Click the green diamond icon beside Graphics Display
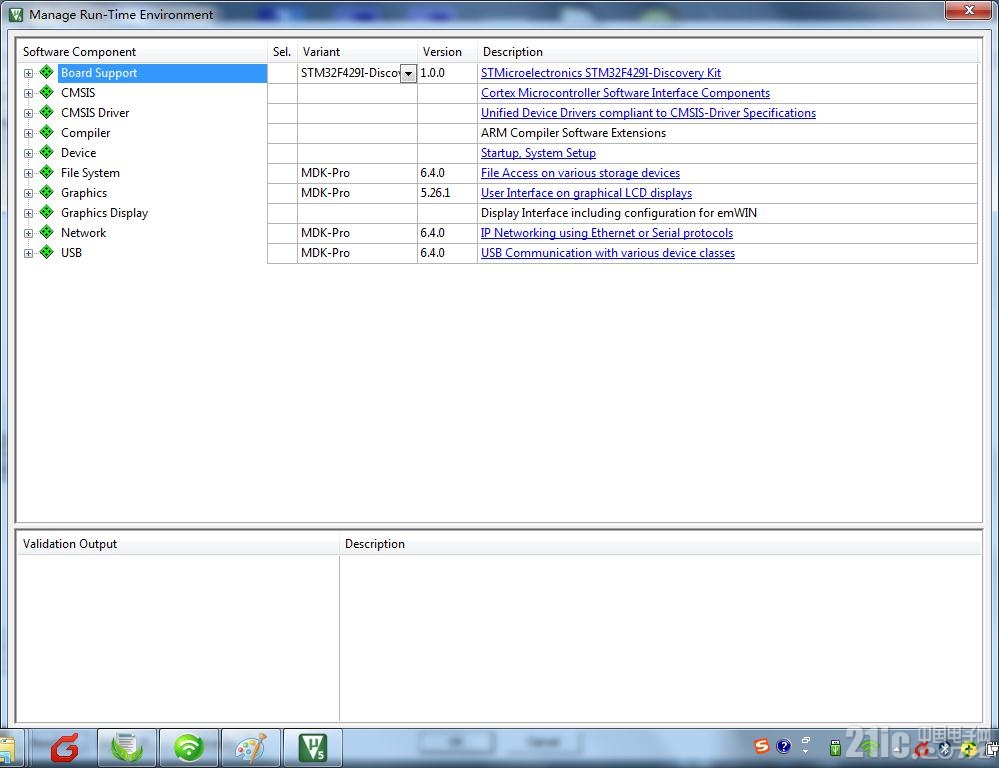 47,212
